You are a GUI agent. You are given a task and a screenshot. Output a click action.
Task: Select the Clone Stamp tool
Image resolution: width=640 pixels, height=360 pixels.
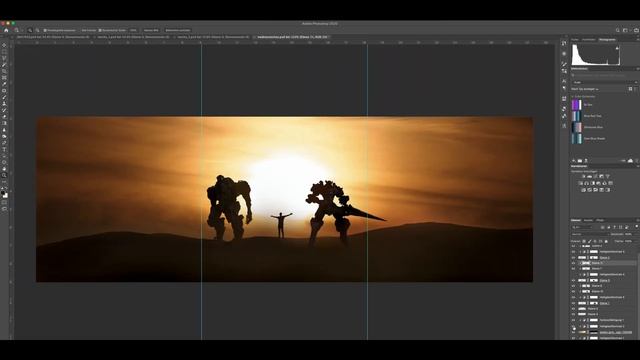point(4,104)
